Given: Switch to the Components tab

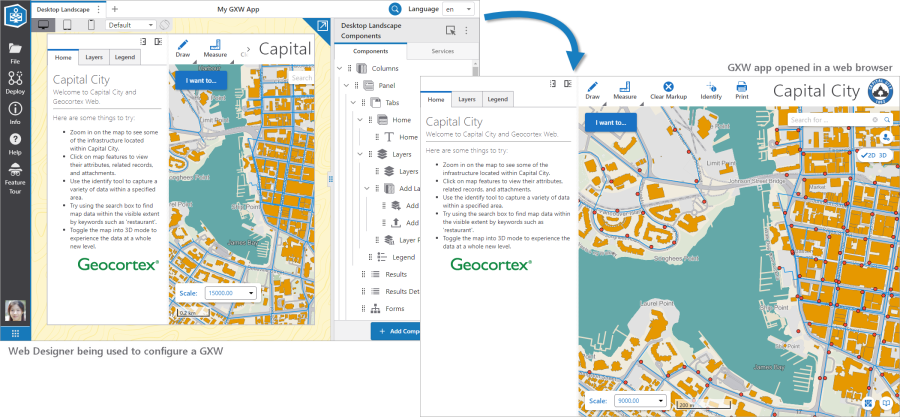Looking at the screenshot, I should click(370, 51).
